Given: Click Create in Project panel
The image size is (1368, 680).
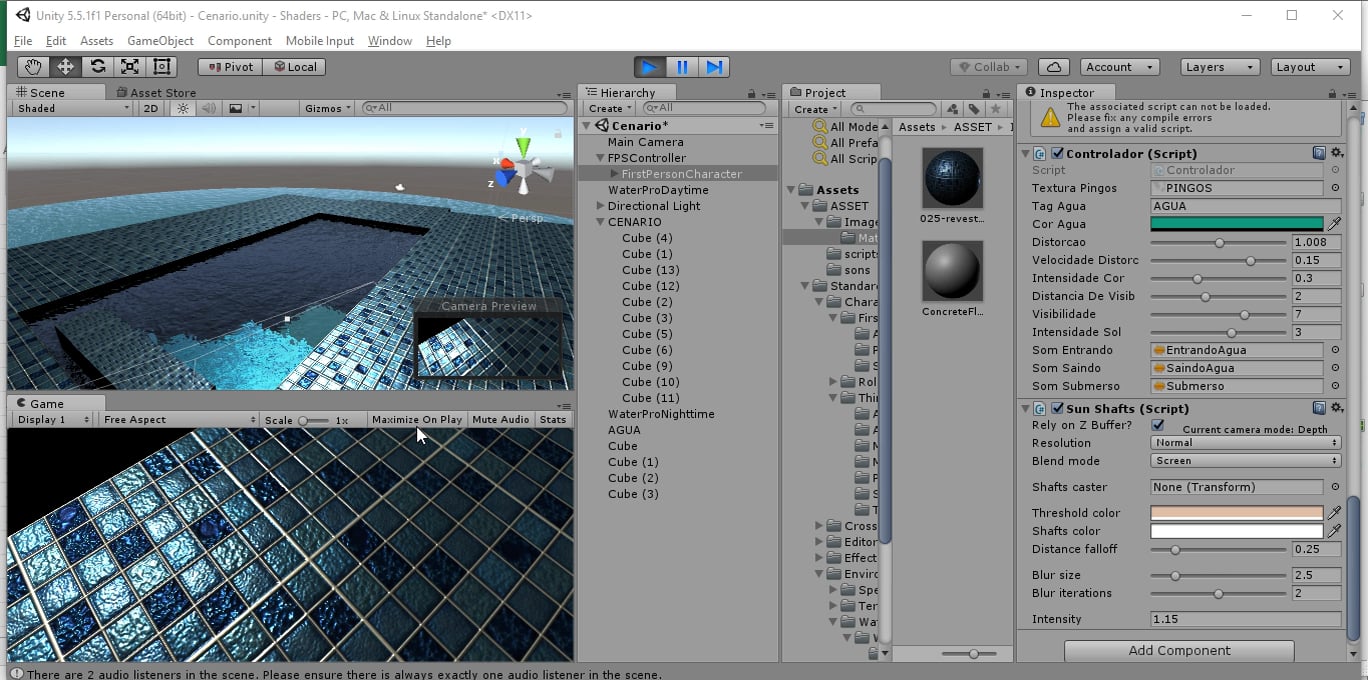Looking at the screenshot, I should (815, 109).
